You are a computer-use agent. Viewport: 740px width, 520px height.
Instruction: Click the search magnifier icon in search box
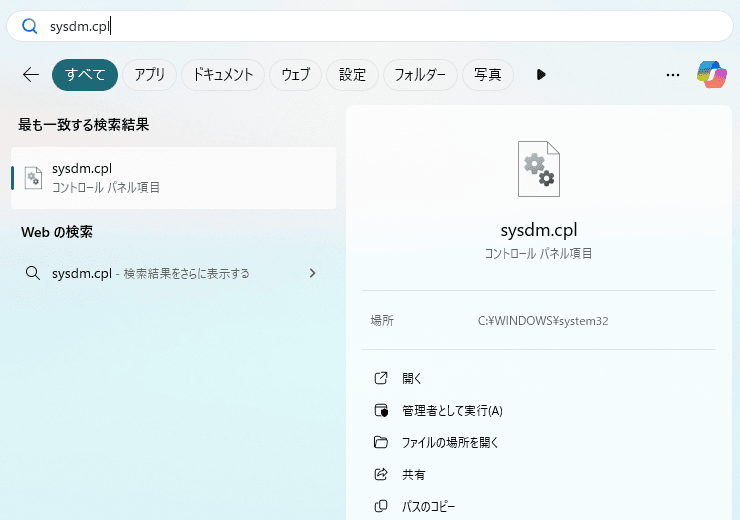pyautogui.click(x=30, y=26)
